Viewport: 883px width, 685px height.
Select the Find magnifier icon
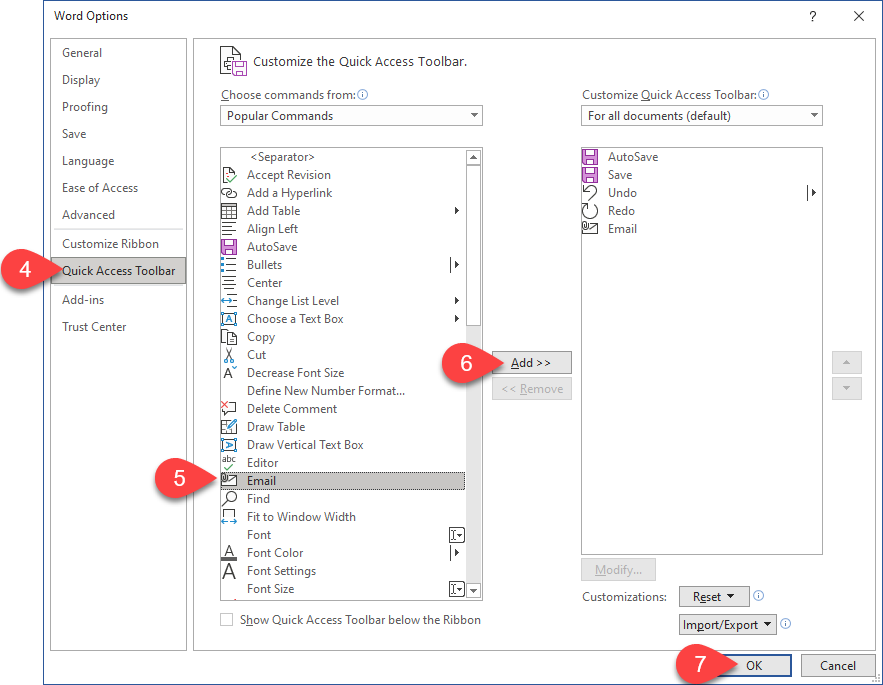(229, 499)
